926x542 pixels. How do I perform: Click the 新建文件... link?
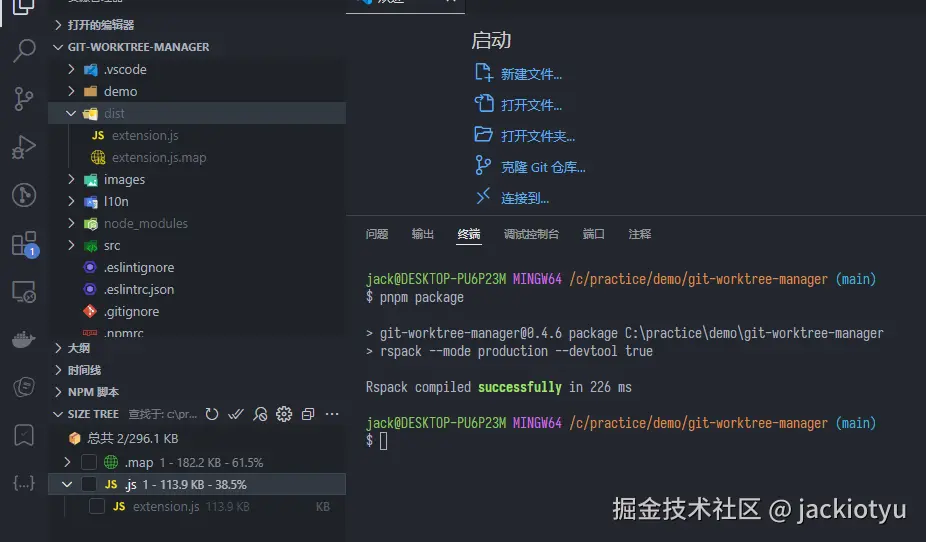coord(531,74)
